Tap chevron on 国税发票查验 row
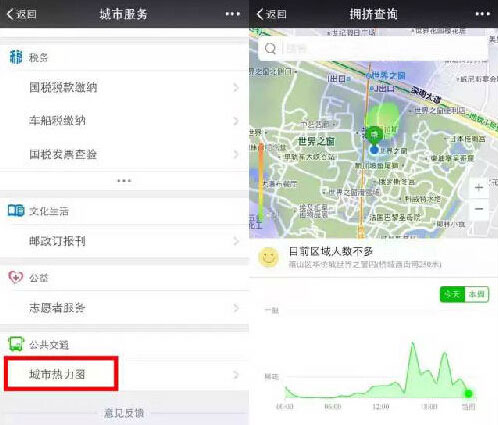 (236, 154)
